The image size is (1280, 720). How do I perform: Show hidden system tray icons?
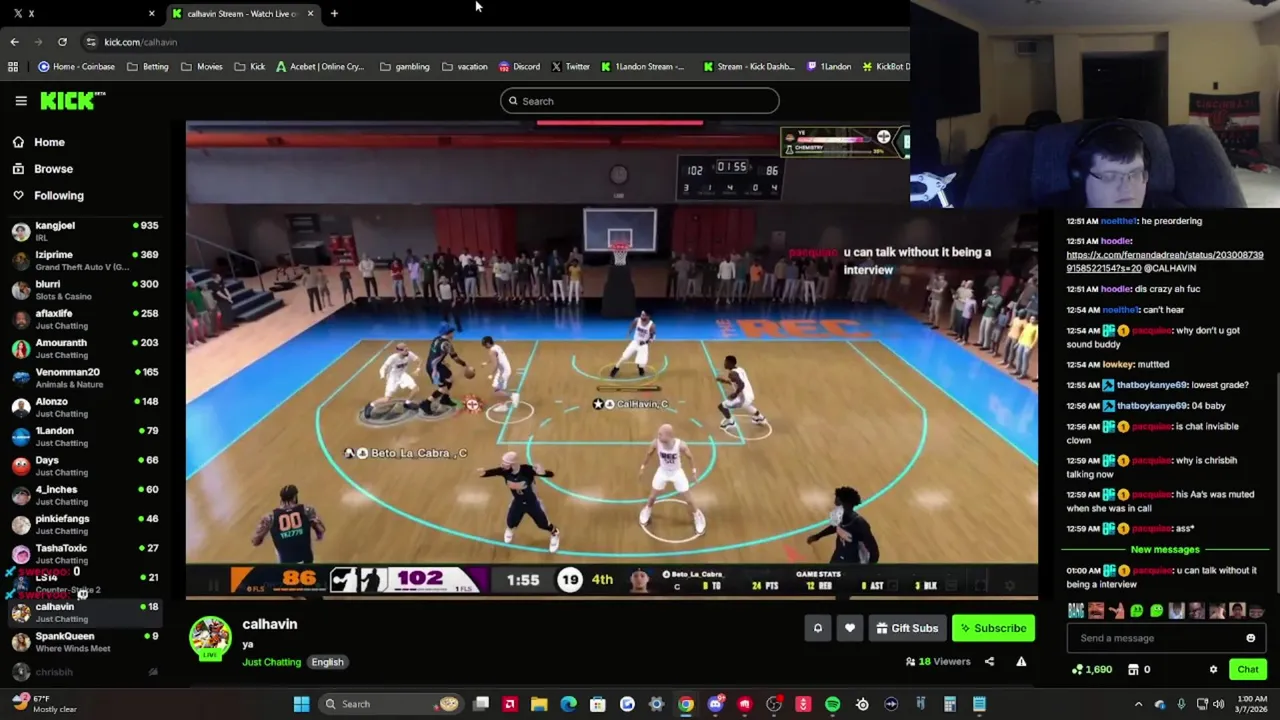point(1138,704)
